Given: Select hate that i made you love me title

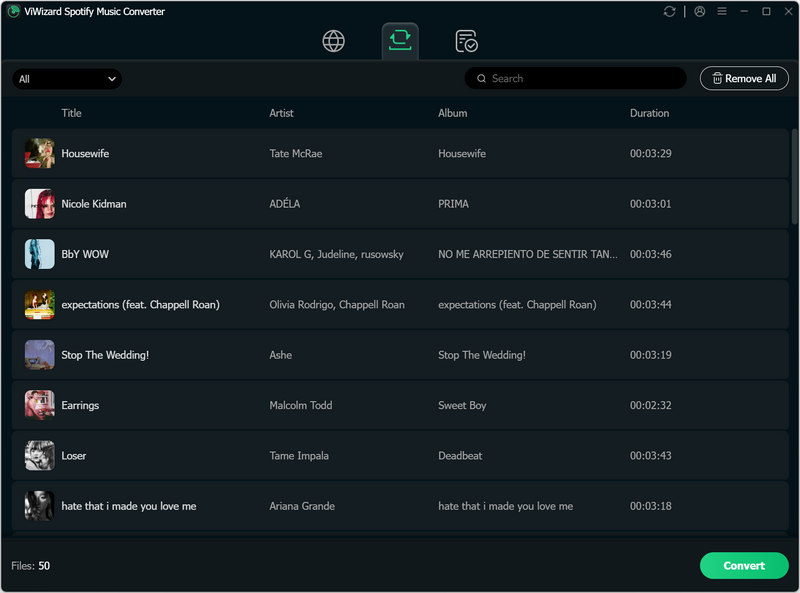Looking at the screenshot, I should coord(129,506).
